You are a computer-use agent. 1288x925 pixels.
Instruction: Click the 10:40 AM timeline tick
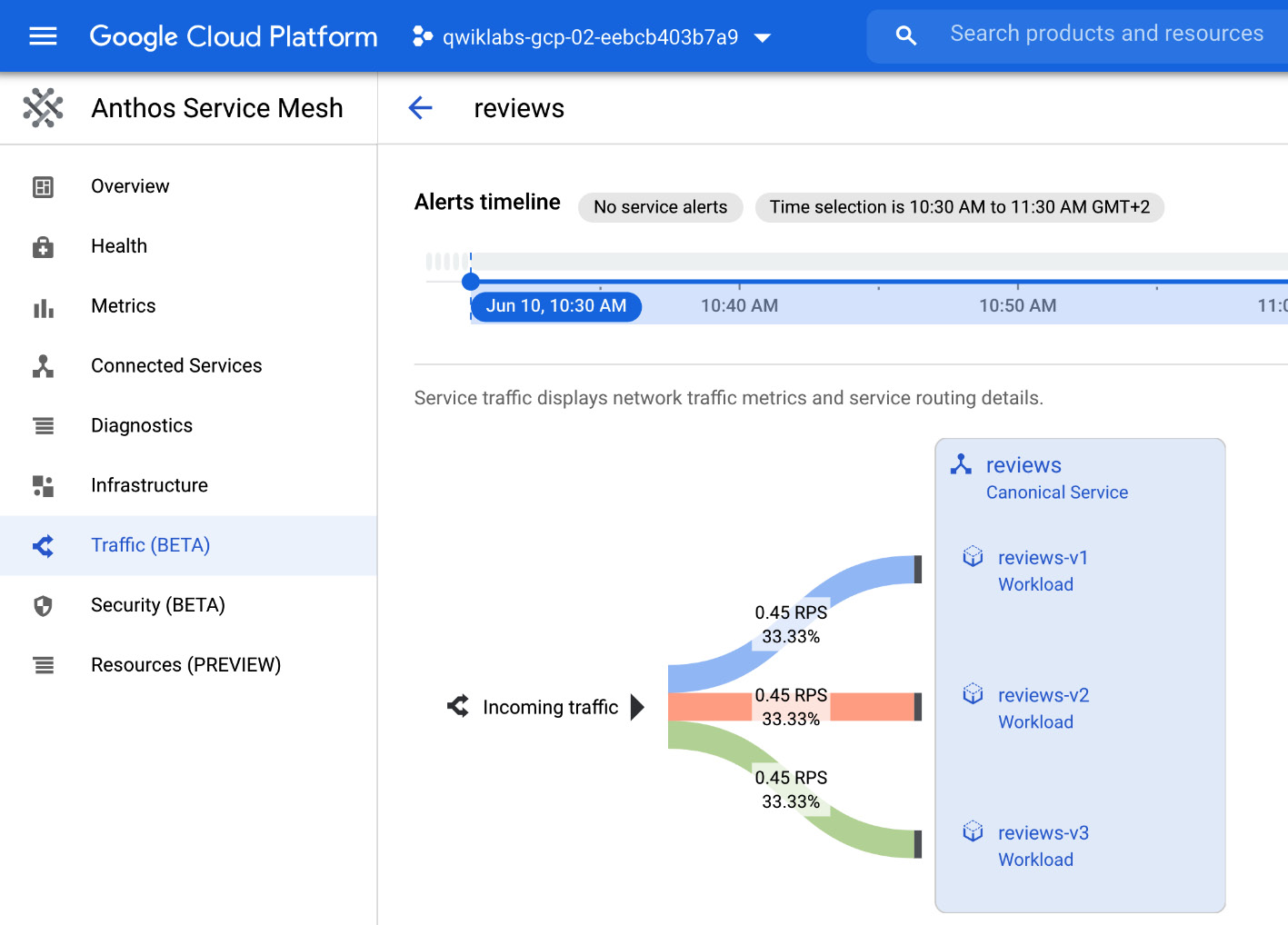point(739,306)
